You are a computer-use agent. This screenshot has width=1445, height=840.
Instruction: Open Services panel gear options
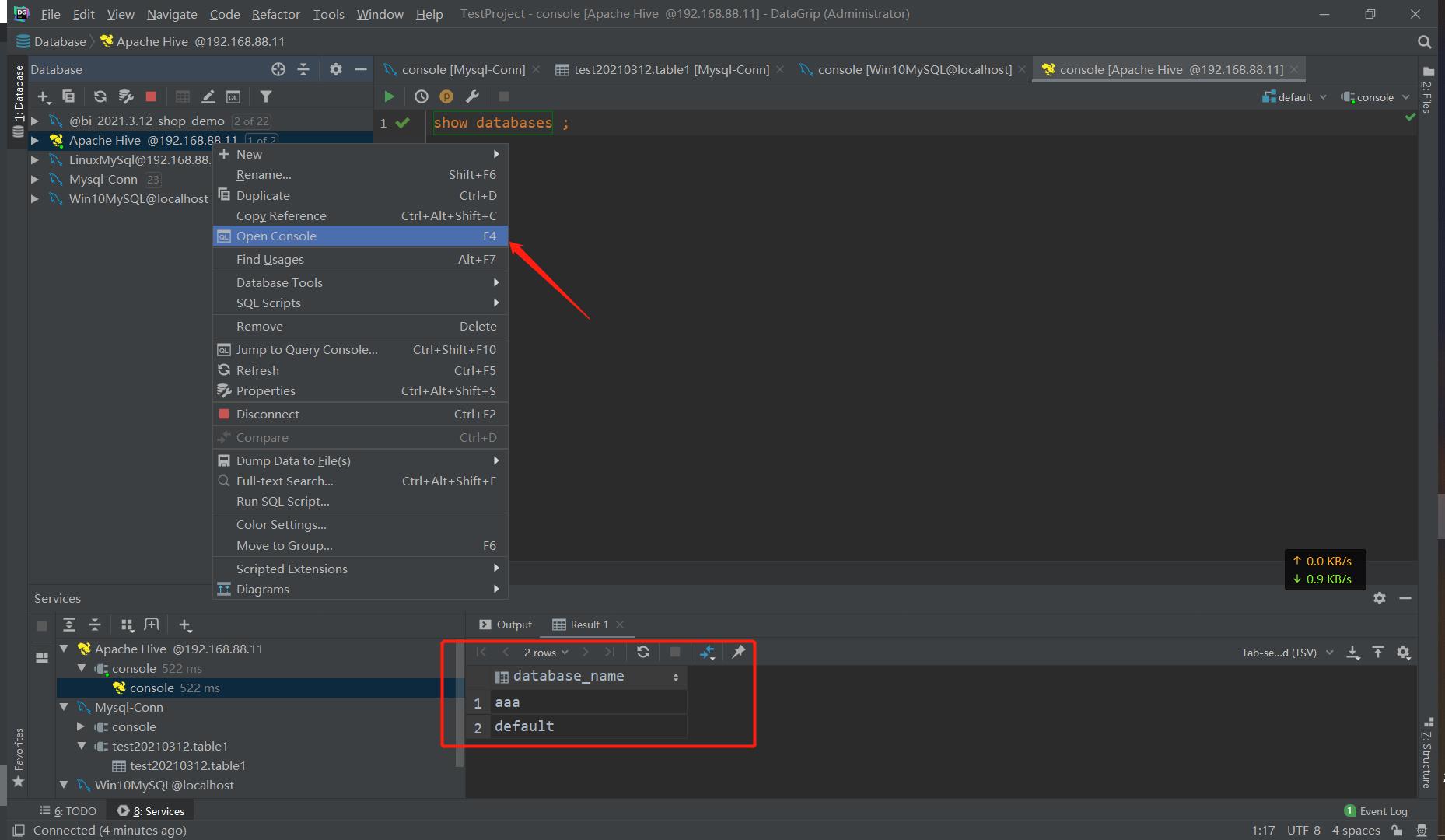(x=1380, y=598)
